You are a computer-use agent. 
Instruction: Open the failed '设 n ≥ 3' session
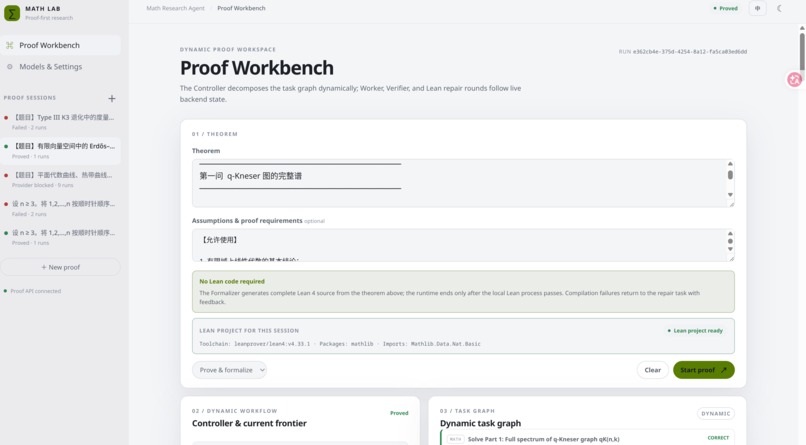61,208
